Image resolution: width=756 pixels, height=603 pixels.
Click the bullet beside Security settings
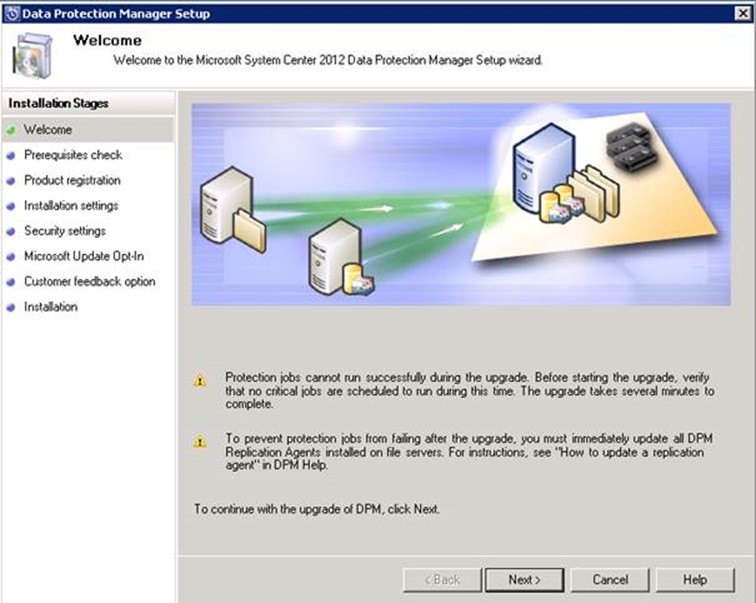(x=11, y=232)
